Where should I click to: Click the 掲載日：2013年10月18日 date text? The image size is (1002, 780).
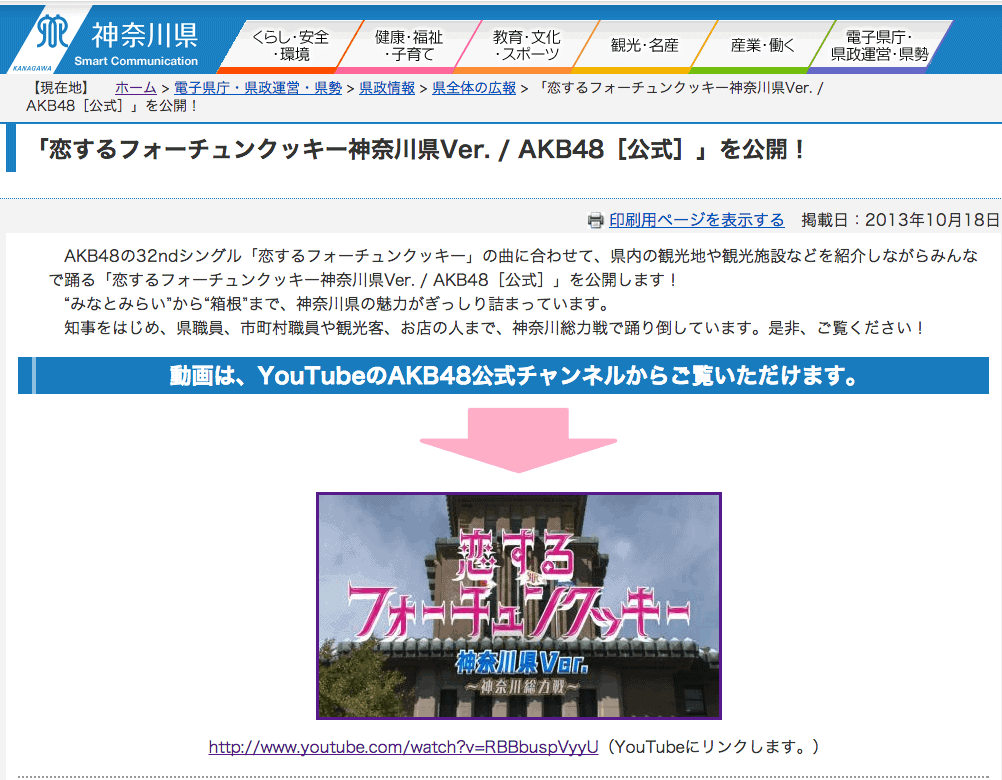900,220
